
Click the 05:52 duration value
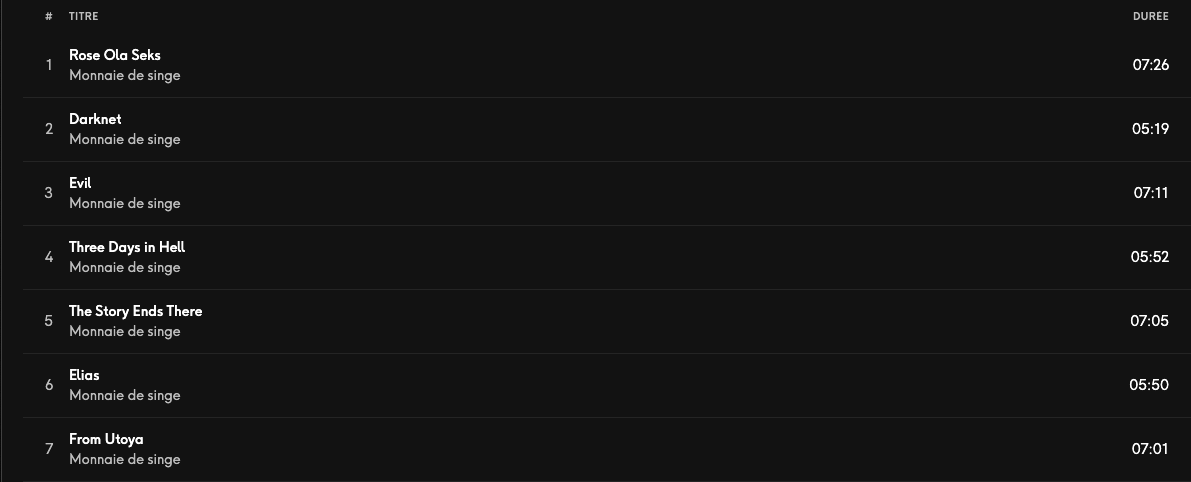(1150, 257)
